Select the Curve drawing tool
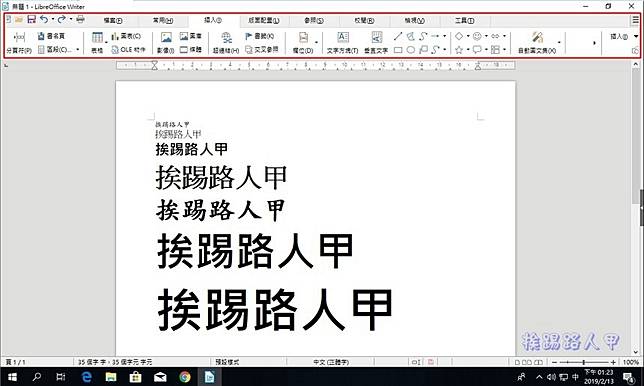The height and width of the screenshot is (386, 644). click(x=423, y=36)
